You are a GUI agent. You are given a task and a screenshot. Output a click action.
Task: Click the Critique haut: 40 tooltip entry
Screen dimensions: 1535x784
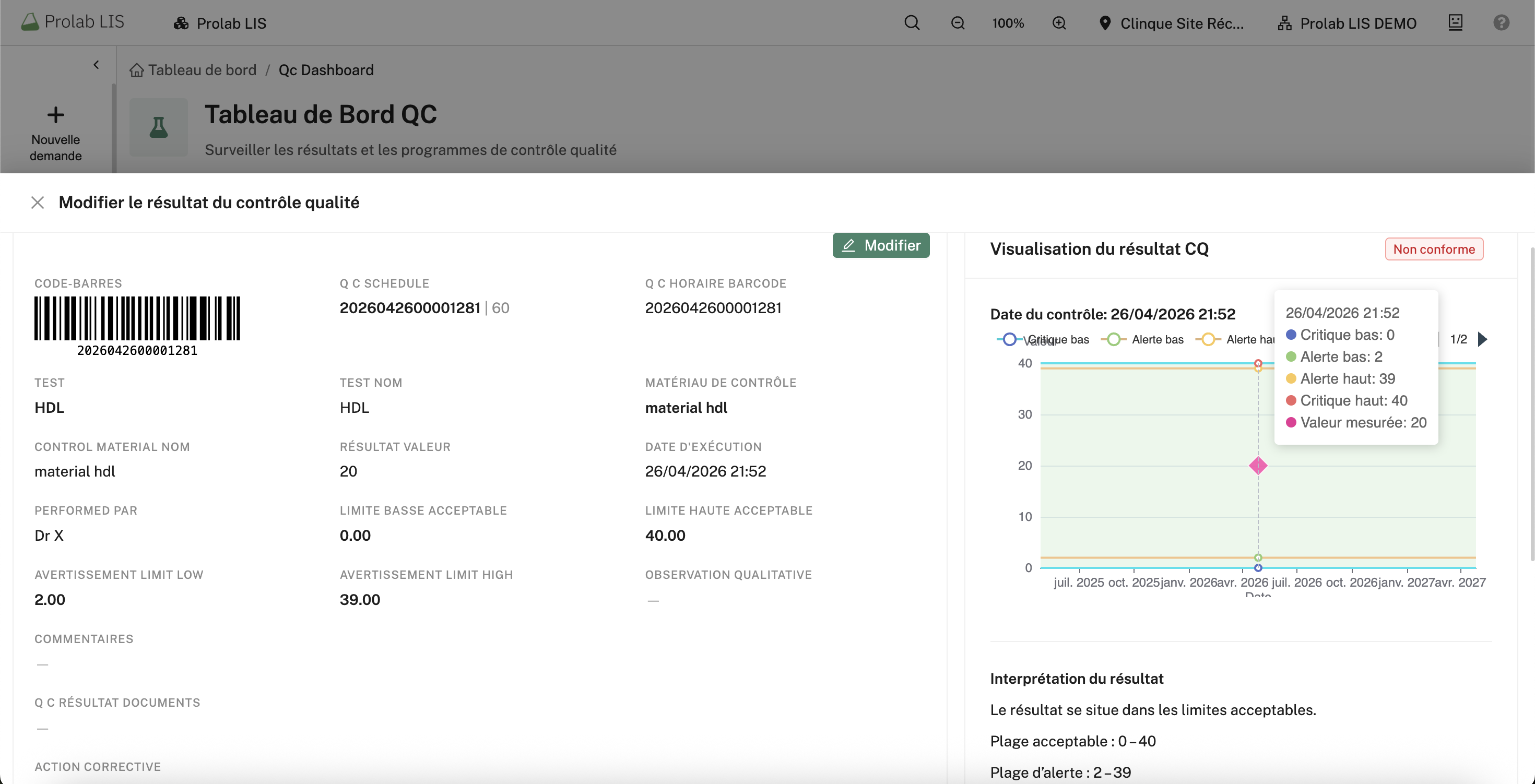tap(1347, 400)
